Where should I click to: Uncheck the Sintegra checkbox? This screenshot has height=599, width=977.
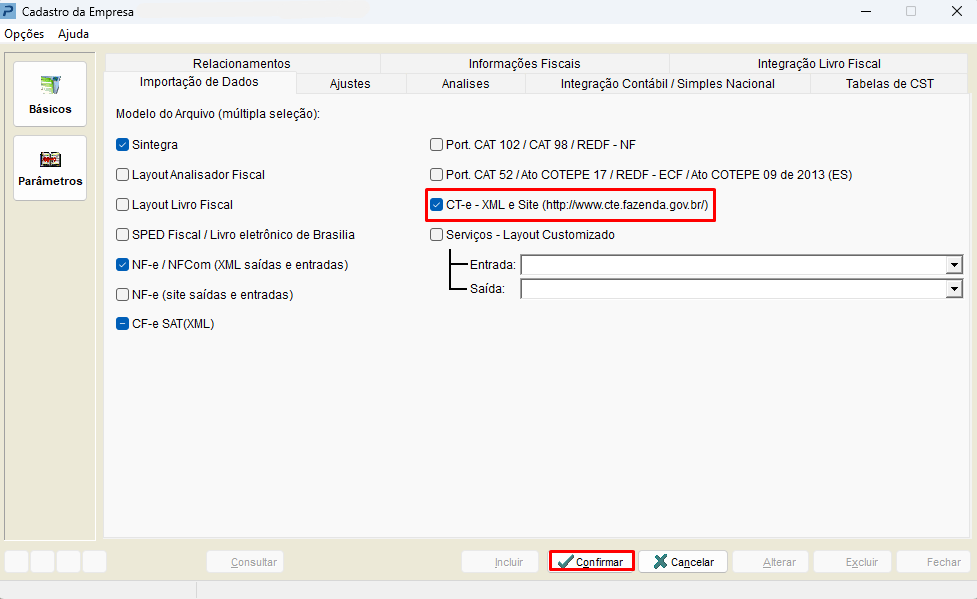pos(123,145)
